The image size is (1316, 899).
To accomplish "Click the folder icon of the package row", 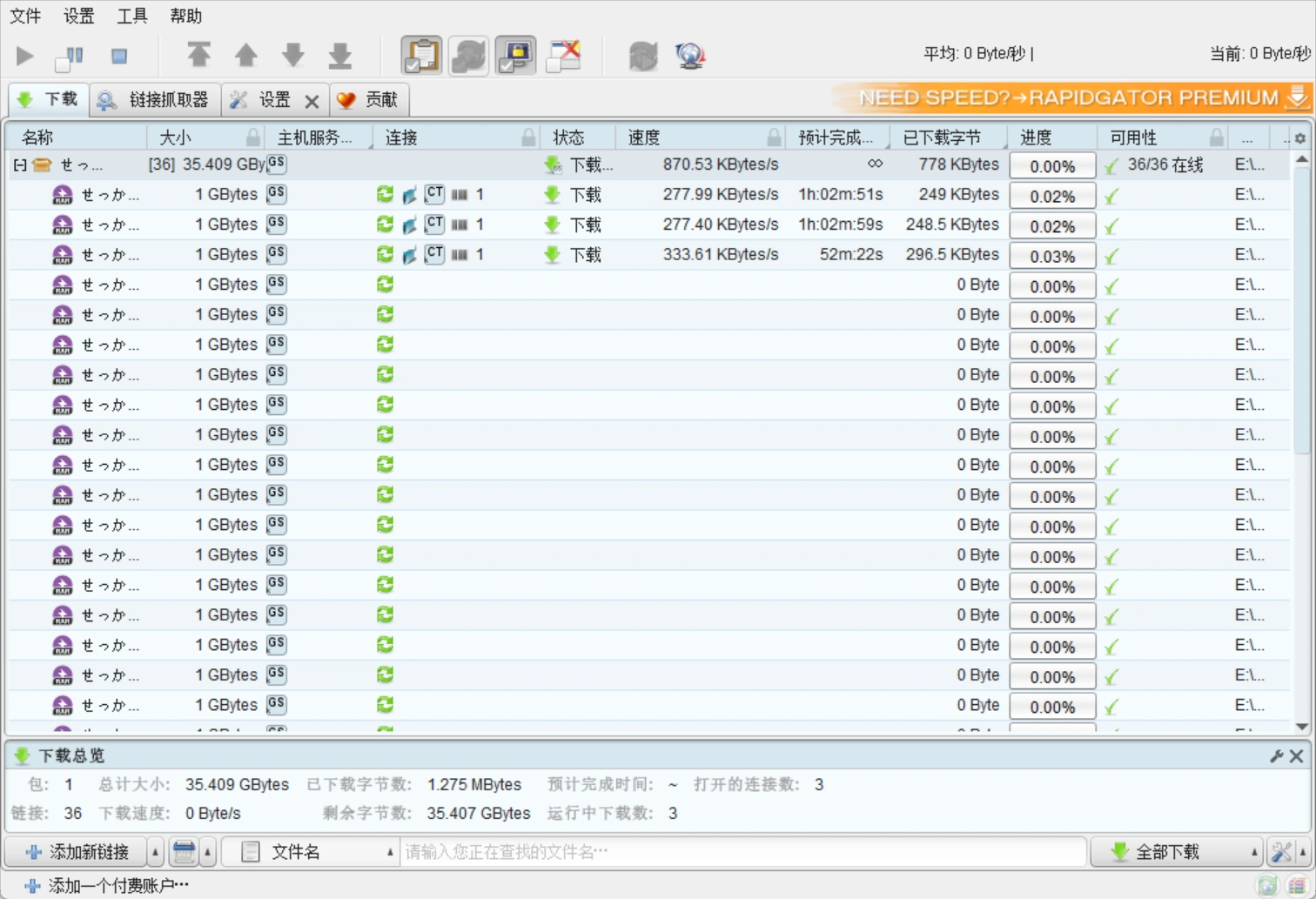I will coord(42,164).
